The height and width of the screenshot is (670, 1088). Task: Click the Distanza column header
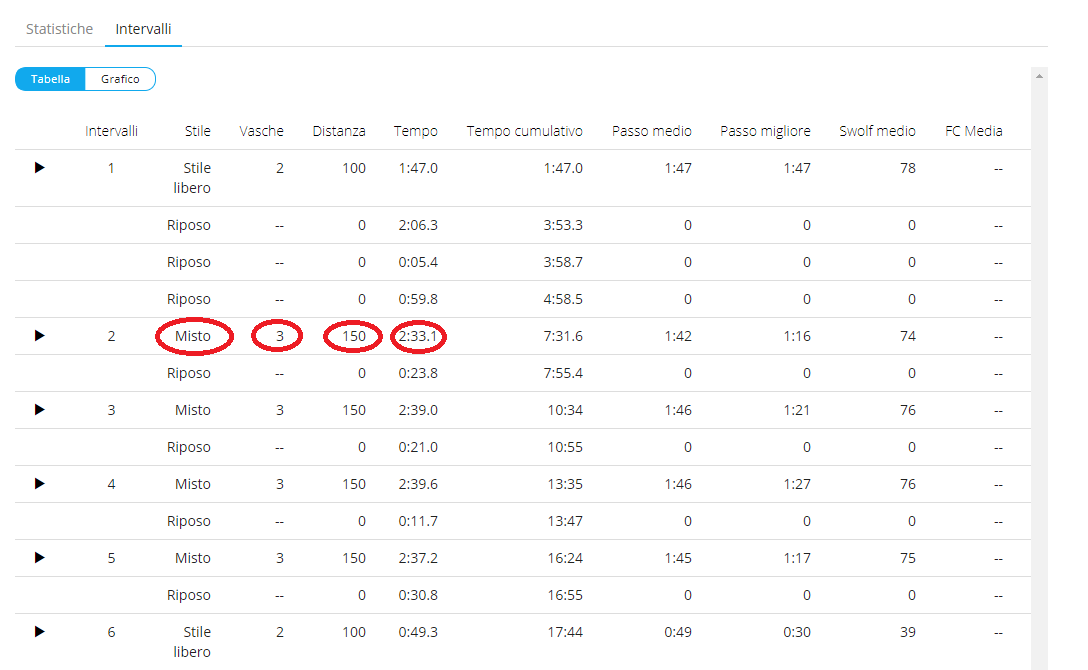[x=339, y=131]
